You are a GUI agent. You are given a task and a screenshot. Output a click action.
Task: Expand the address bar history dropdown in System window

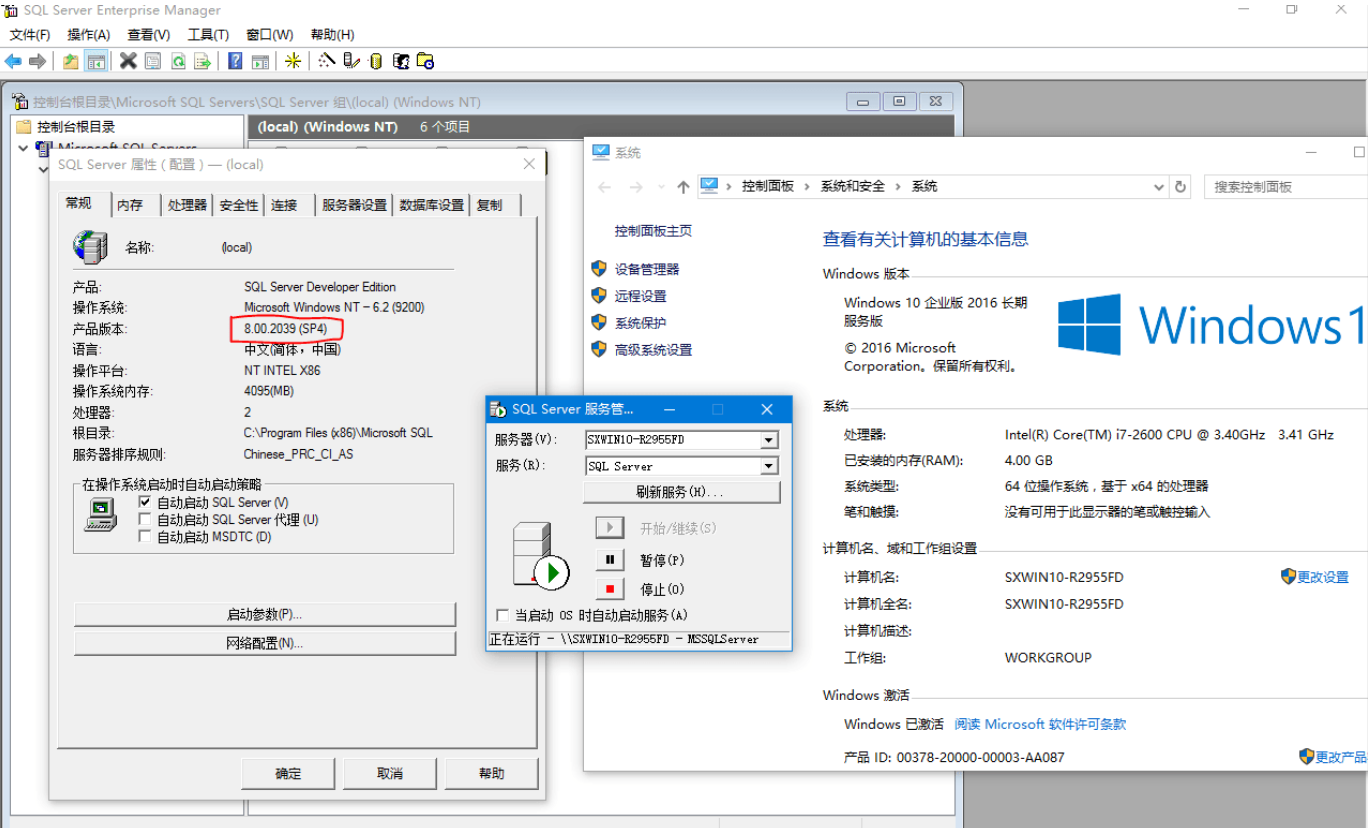pos(1159,187)
